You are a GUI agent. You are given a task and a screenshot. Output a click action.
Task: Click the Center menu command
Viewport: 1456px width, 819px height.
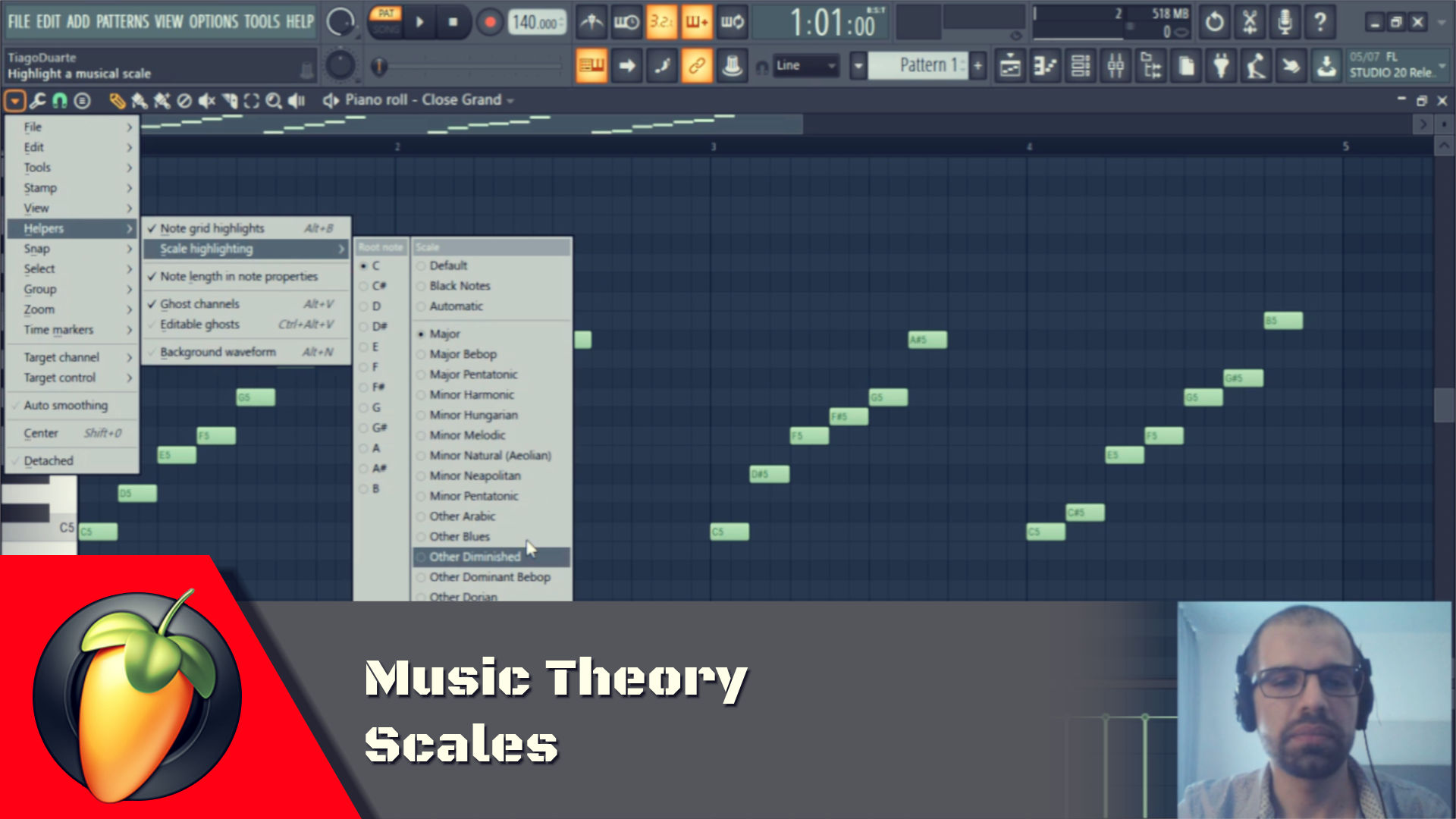72,433
